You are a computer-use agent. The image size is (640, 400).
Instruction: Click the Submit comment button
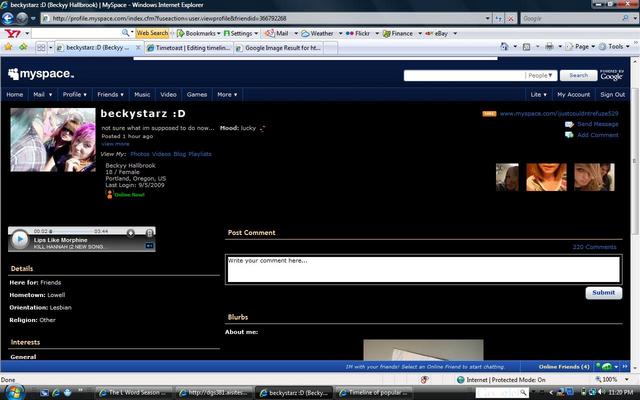coord(604,293)
